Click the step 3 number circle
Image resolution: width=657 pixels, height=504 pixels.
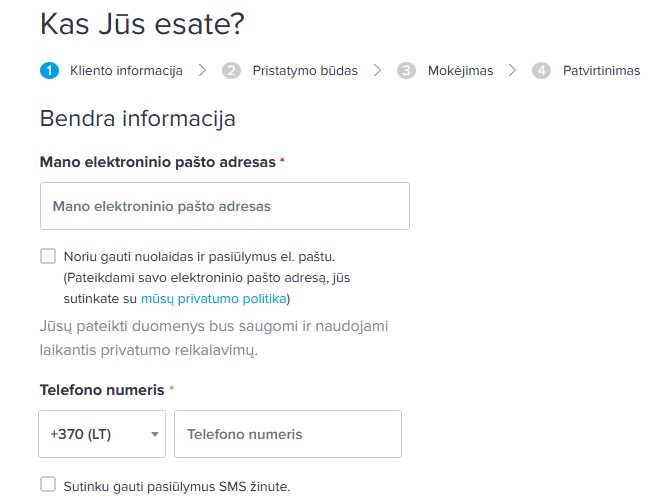[406, 70]
